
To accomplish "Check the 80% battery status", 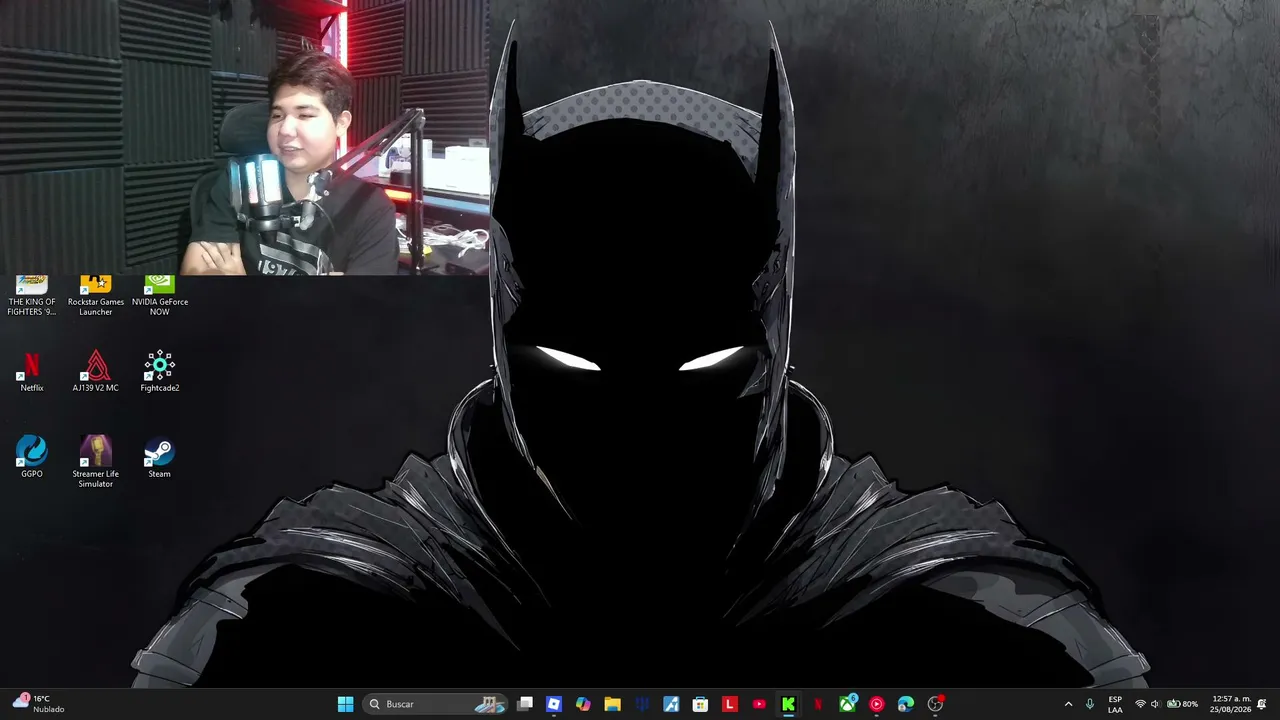I will pyautogui.click(x=1182, y=704).
